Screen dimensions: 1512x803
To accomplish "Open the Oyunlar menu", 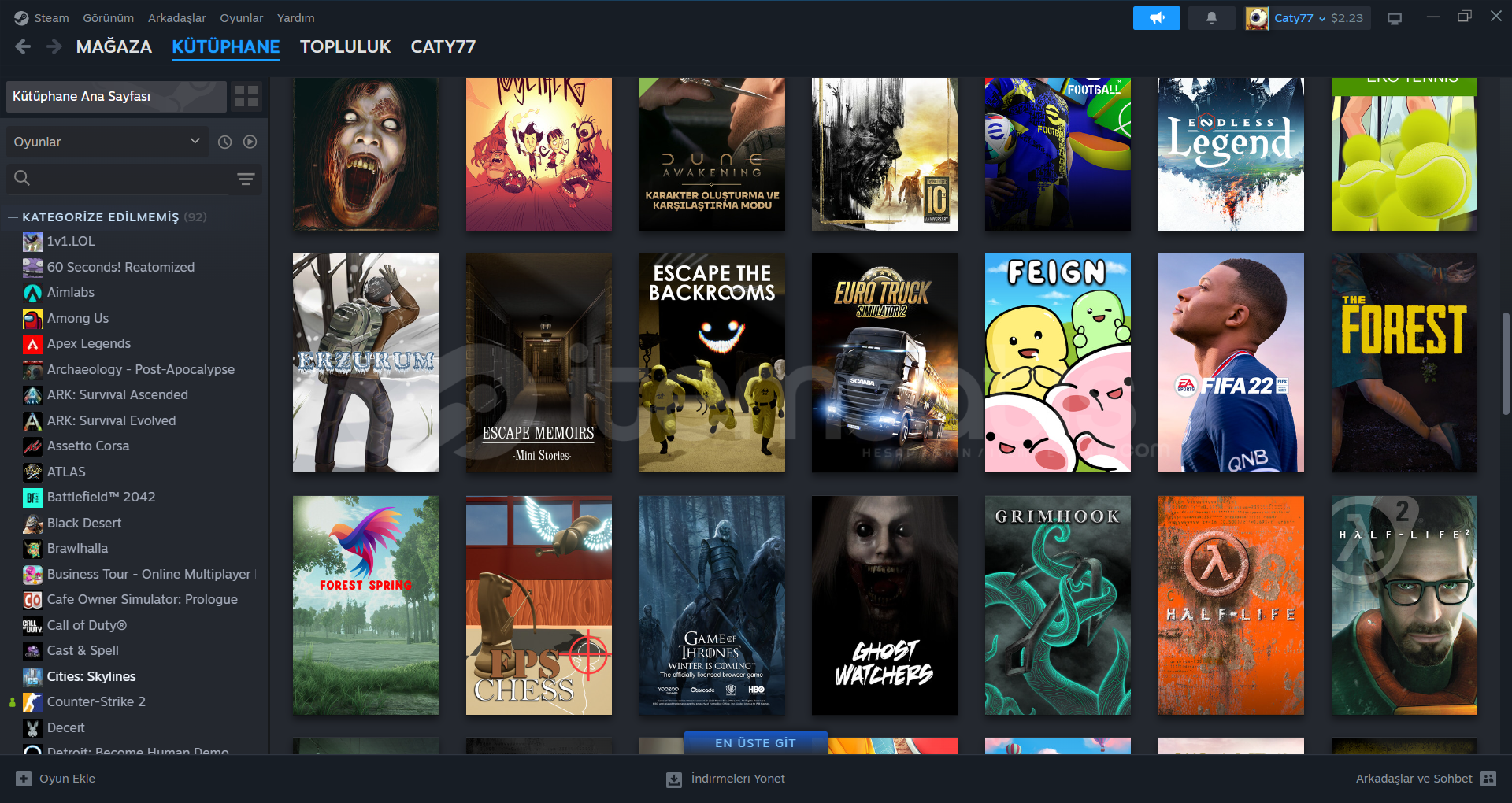I will click(x=242, y=18).
